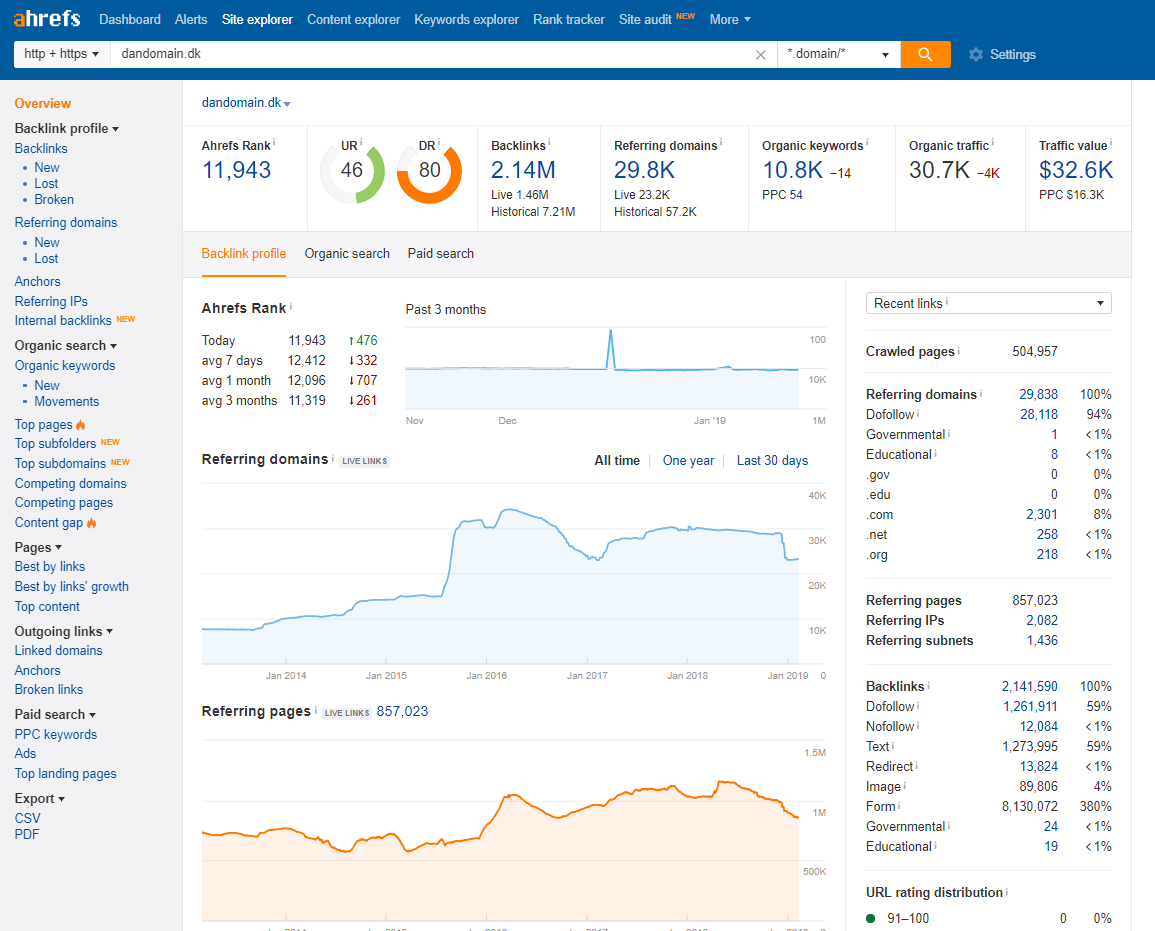This screenshot has width=1155, height=931.
Task: Open Competing domains in sidebar
Action: 71,483
